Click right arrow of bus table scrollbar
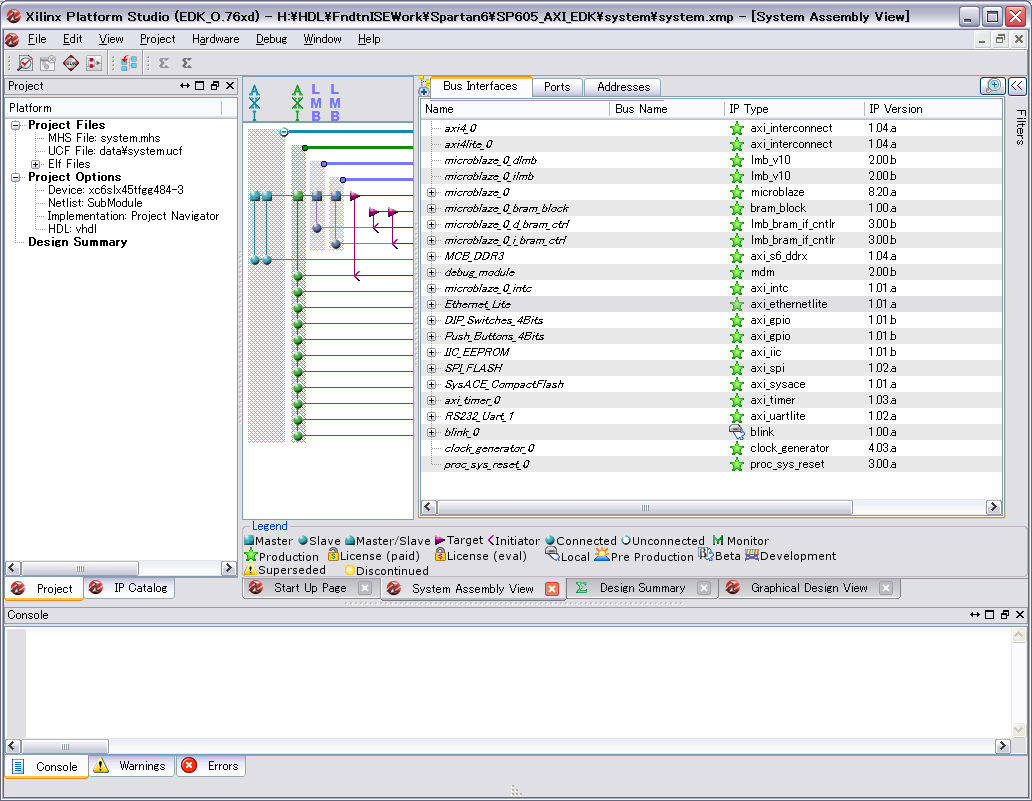The image size is (1032, 801). pyautogui.click(x=994, y=507)
